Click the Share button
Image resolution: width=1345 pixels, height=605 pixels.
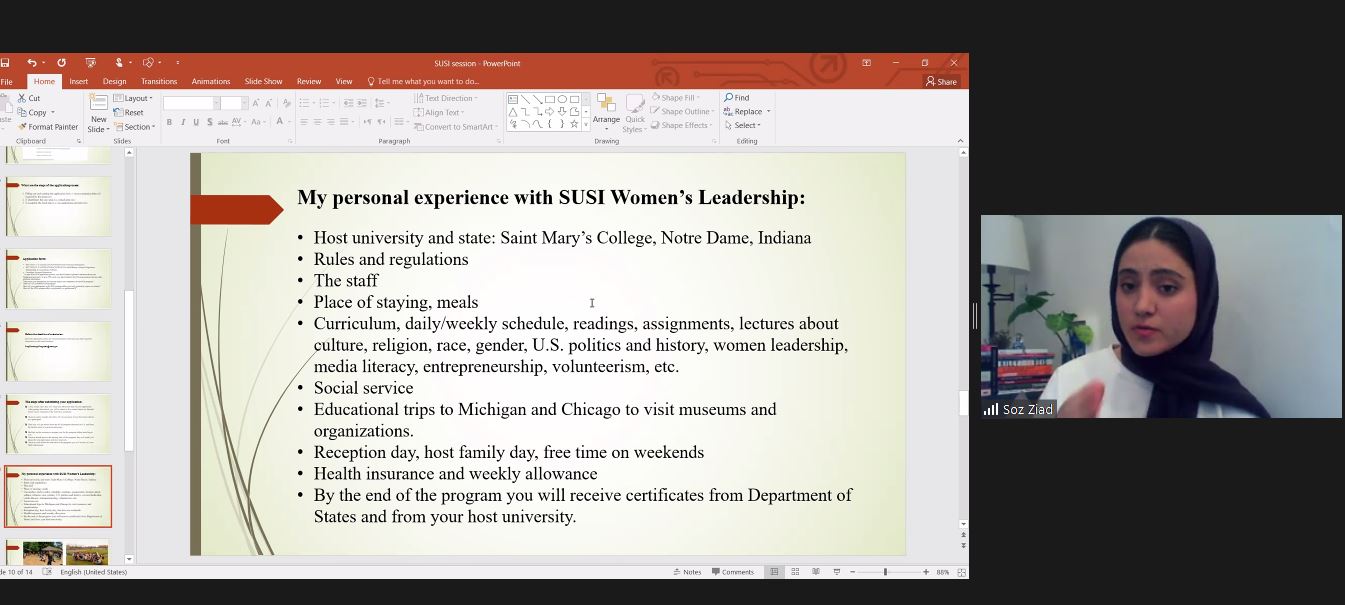point(941,82)
